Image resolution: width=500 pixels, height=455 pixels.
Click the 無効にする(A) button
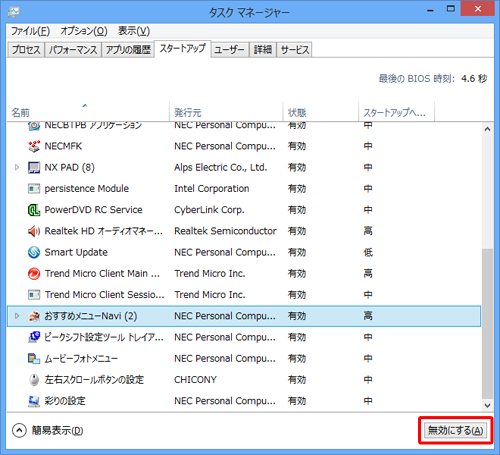[455, 430]
